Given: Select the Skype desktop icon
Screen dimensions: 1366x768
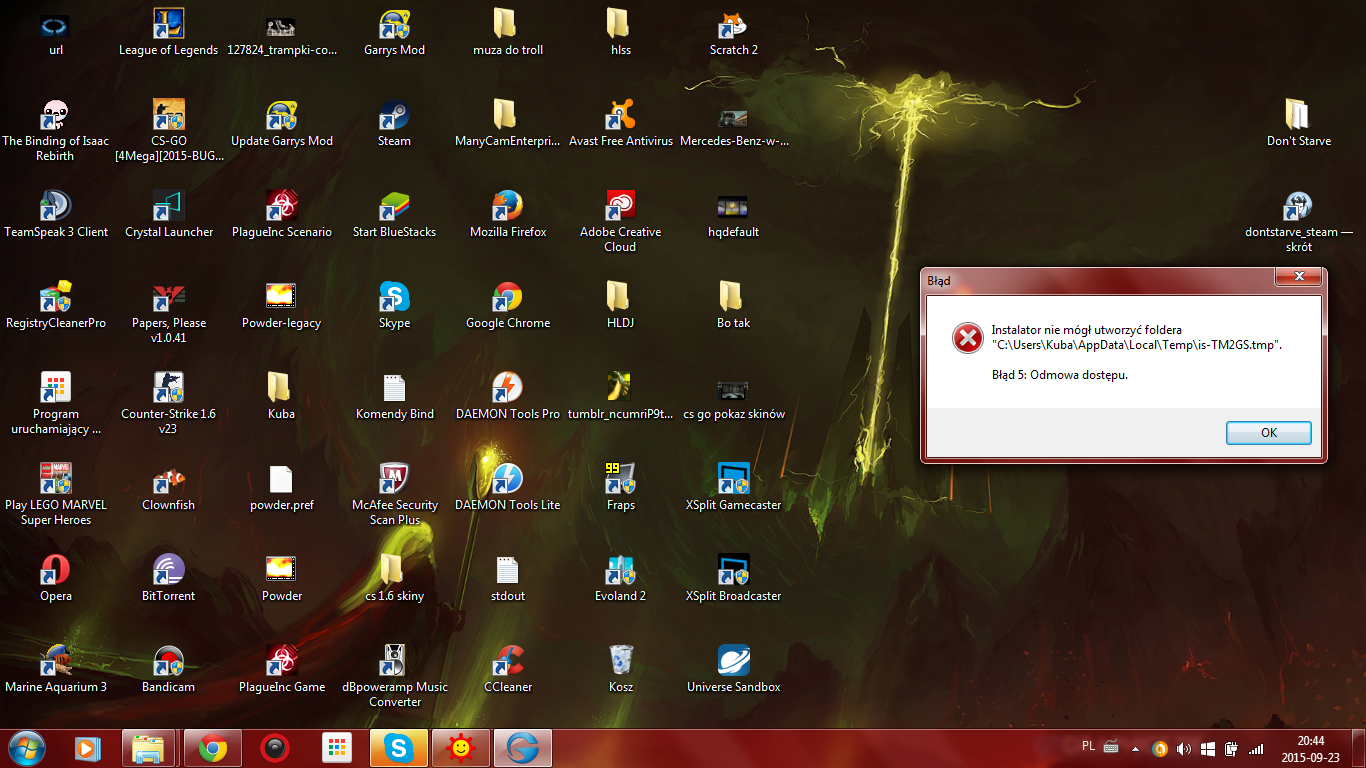Looking at the screenshot, I should coord(395,305).
